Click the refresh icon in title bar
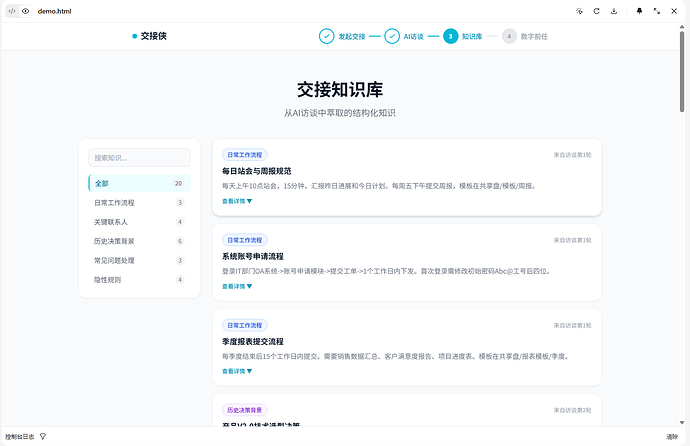Viewport: 690px width, 446px height. (x=596, y=11)
